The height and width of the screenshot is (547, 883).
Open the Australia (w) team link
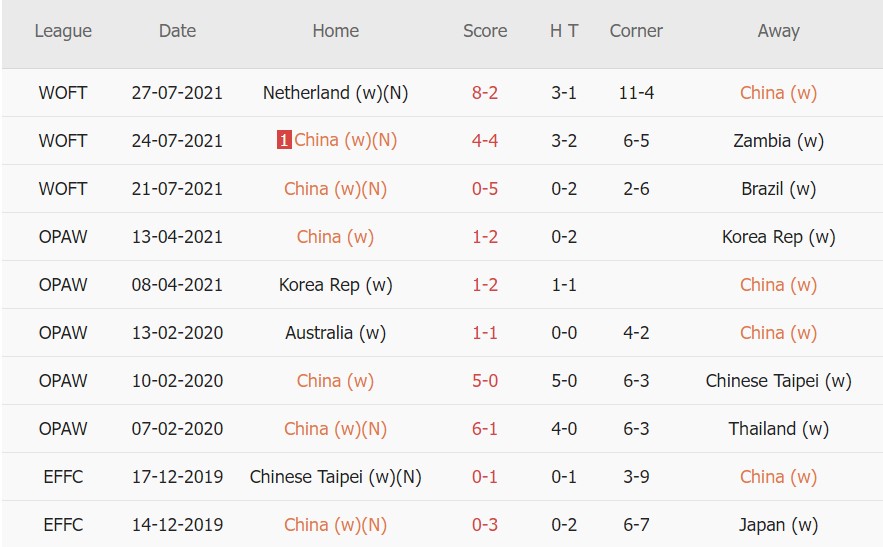tap(336, 332)
